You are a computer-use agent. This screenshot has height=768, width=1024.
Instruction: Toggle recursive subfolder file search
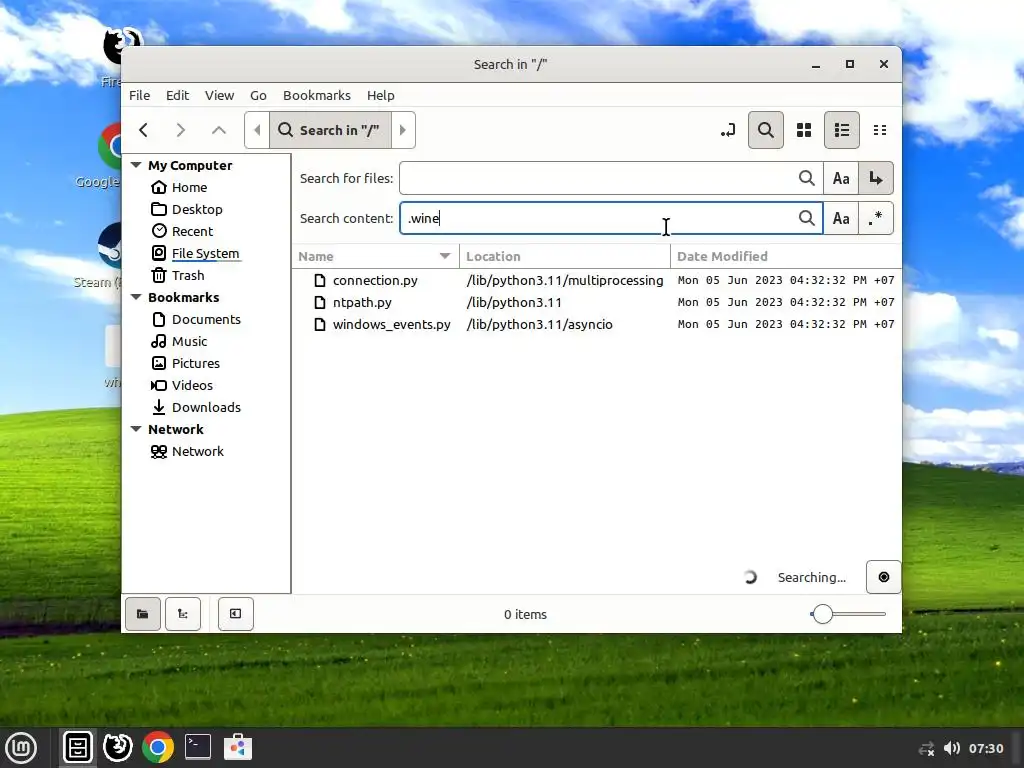pyautogui.click(x=876, y=178)
